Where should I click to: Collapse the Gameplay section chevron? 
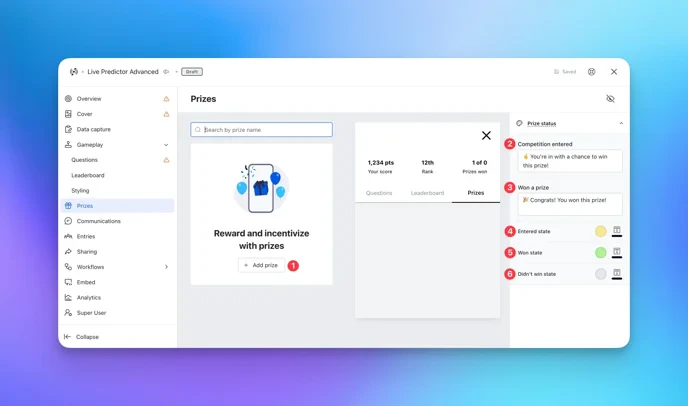point(166,145)
